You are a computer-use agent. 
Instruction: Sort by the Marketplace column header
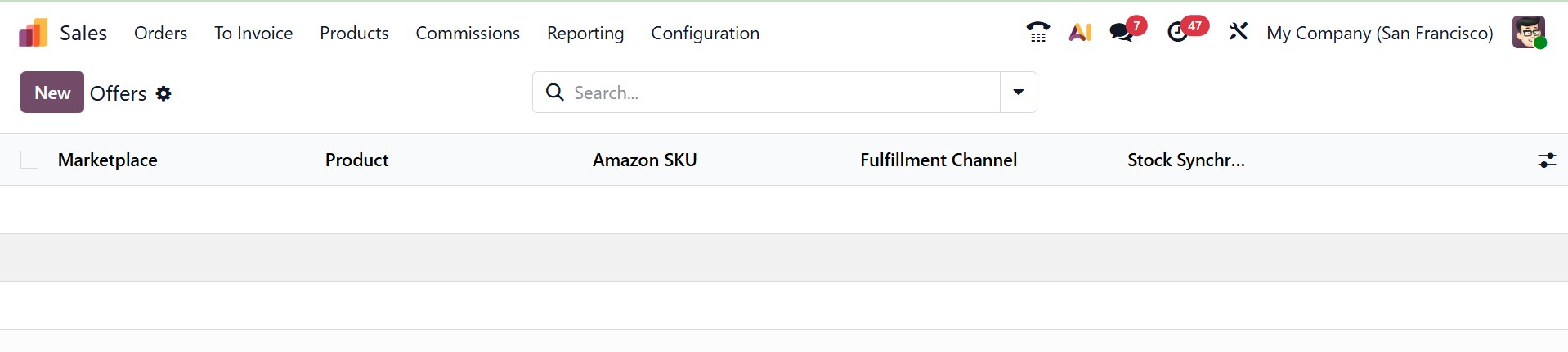(108, 160)
